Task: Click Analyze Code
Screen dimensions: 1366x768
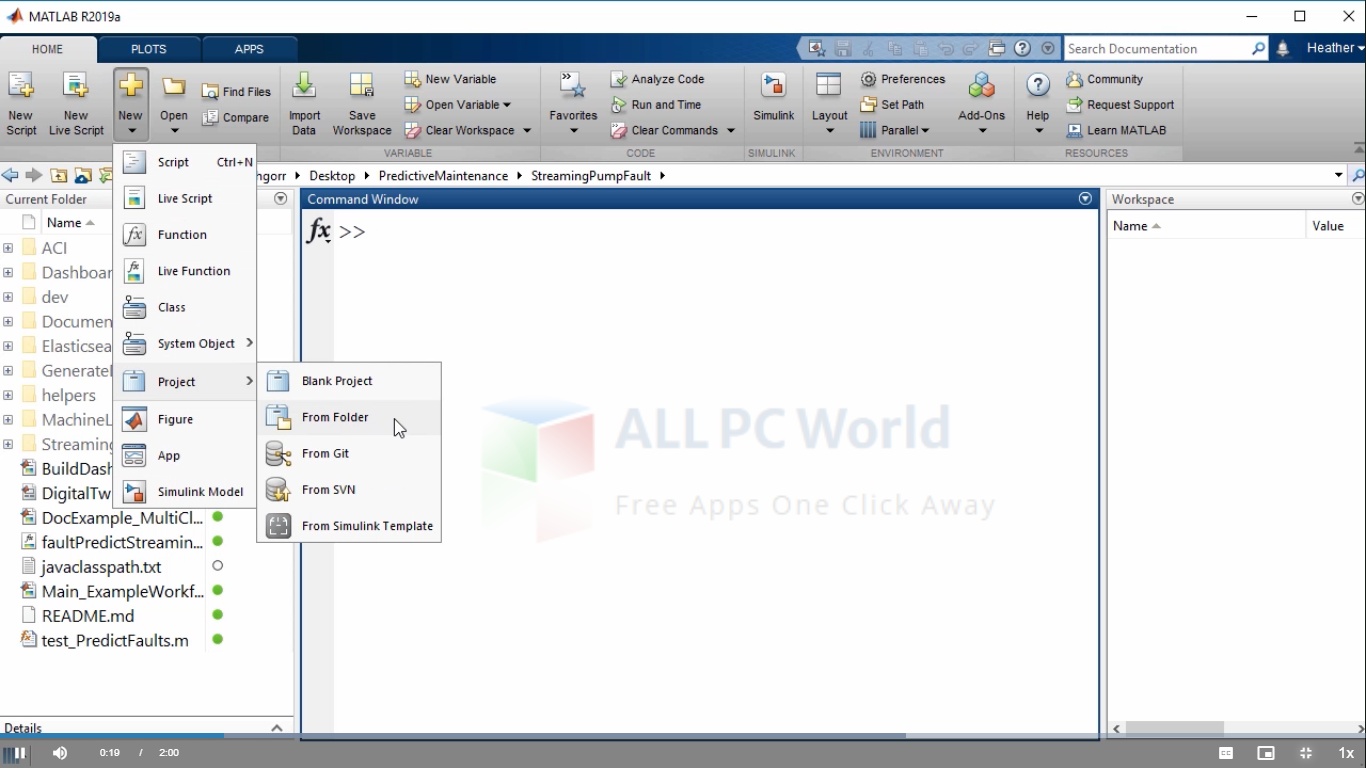Action: click(658, 79)
